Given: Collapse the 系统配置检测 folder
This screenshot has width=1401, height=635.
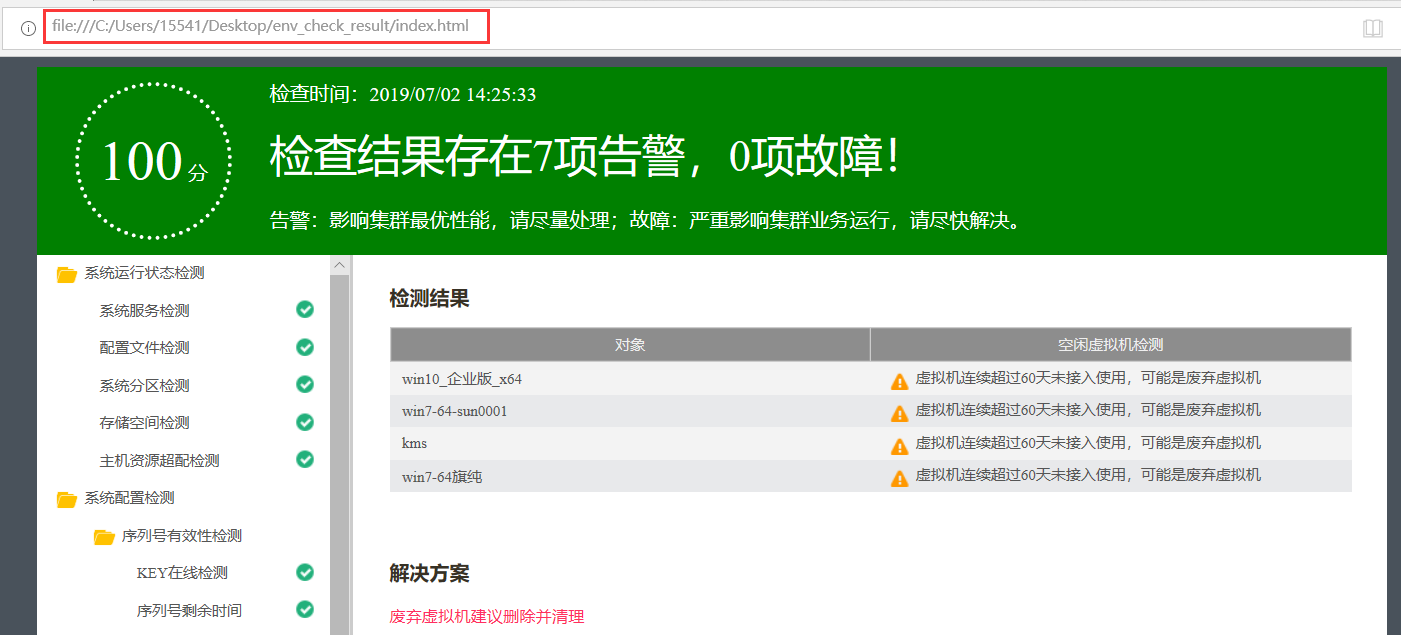Looking at the screenshot, I should (67, 498).
